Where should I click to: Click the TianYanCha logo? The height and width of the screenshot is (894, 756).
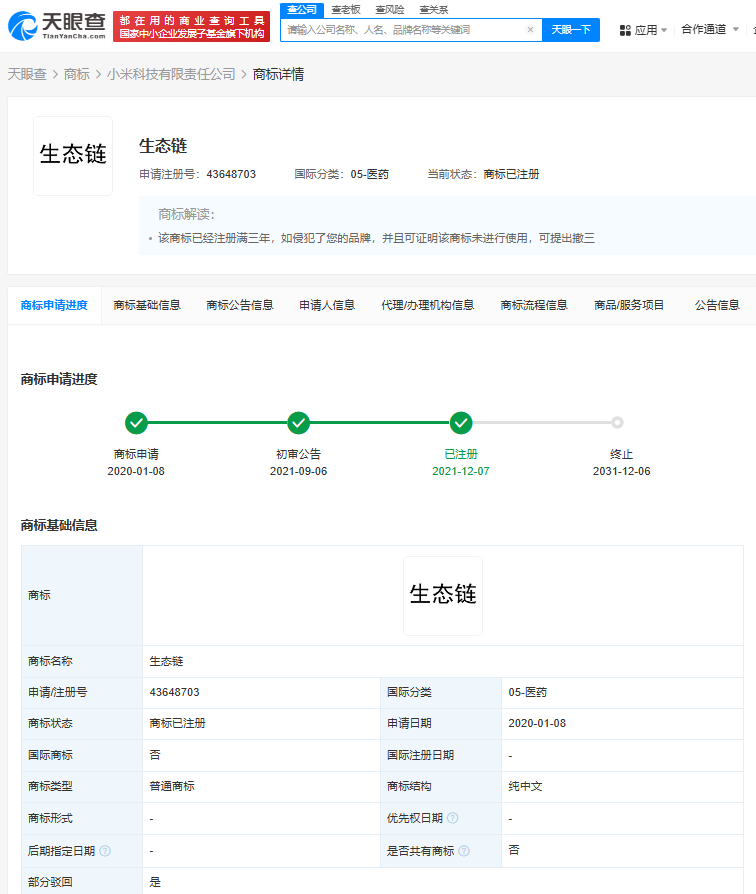click(57, 26)
